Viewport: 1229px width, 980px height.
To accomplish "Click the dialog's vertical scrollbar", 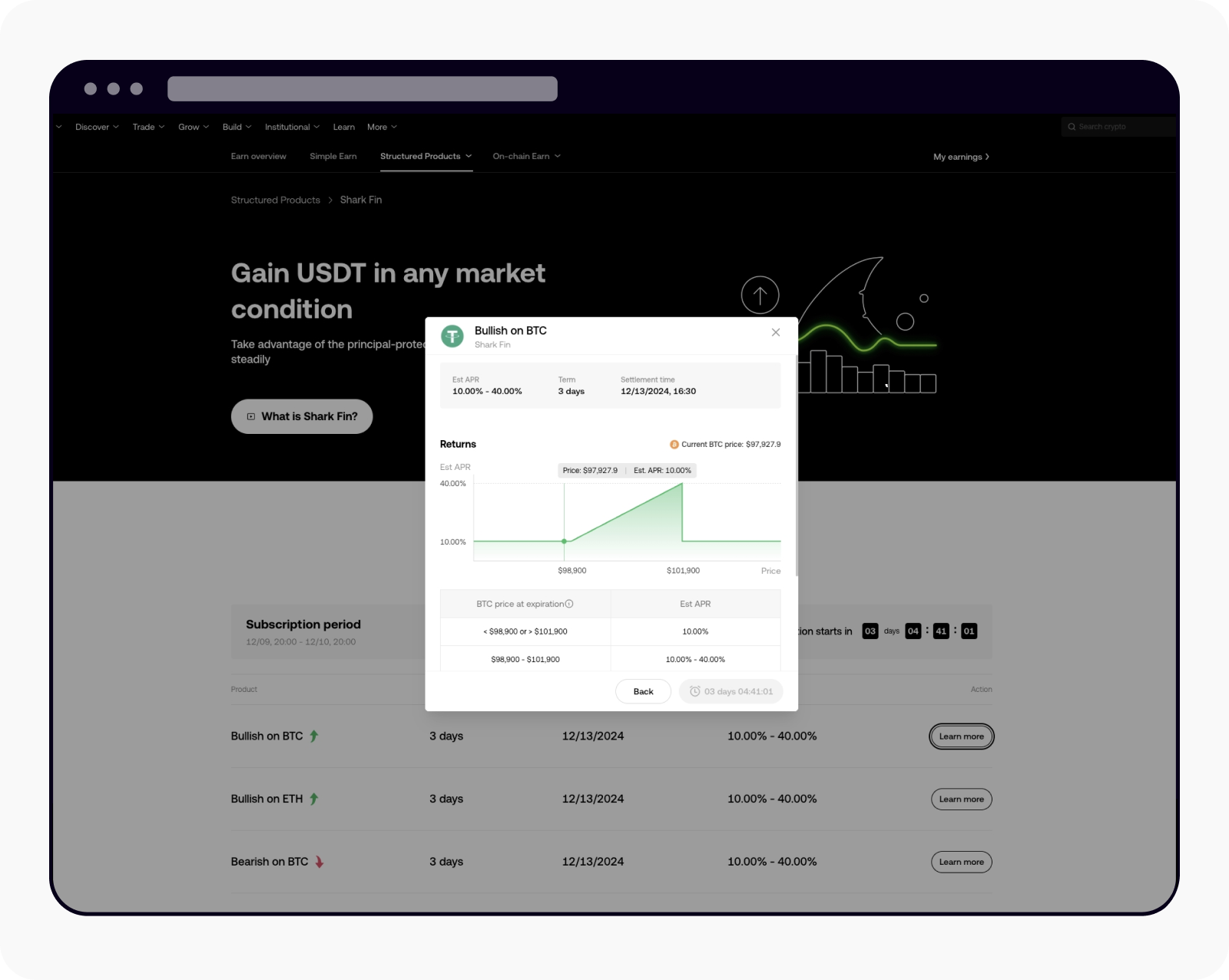I will [797, 465].
